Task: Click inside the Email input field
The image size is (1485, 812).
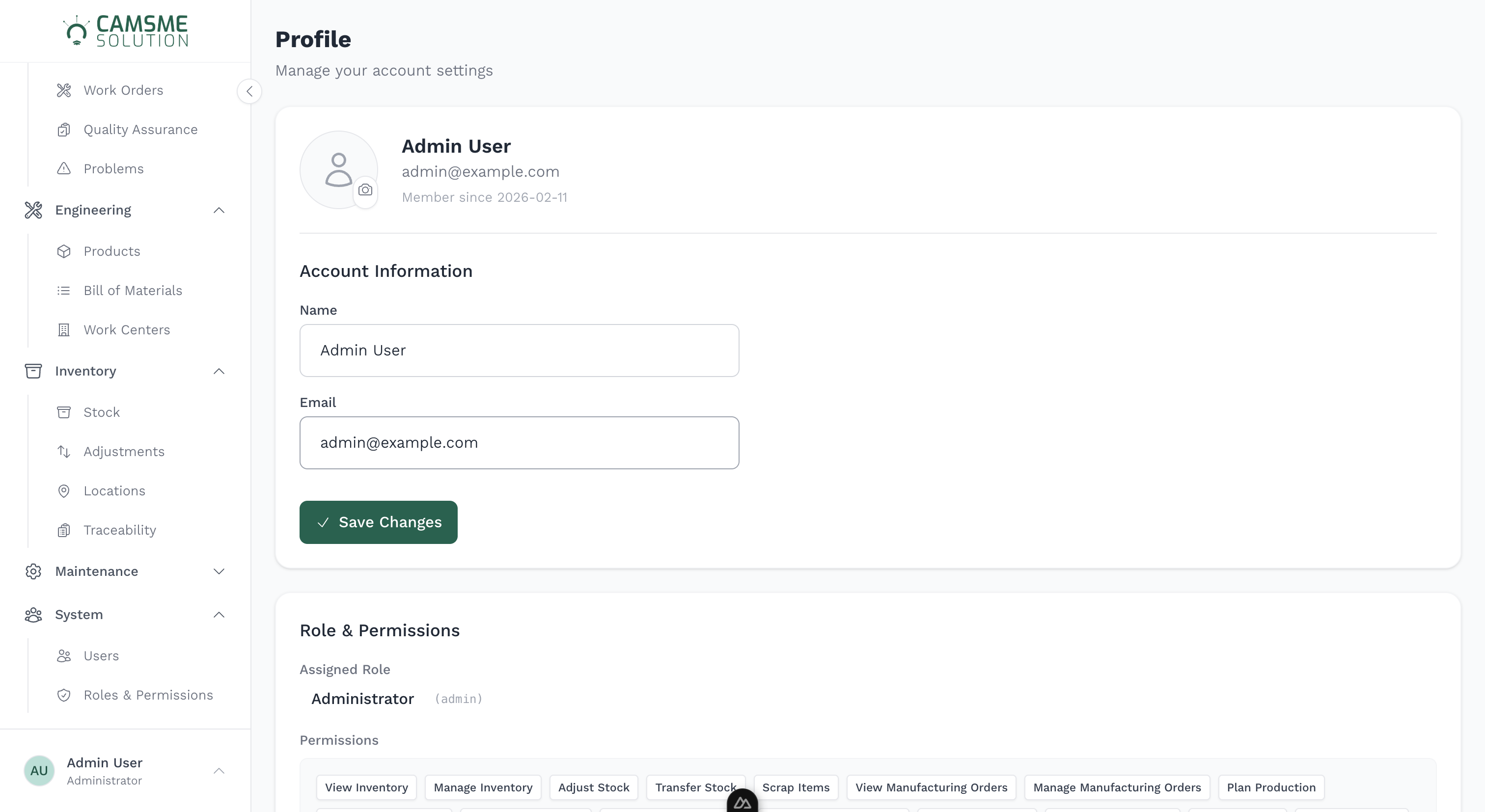Action: pos(519,443)
